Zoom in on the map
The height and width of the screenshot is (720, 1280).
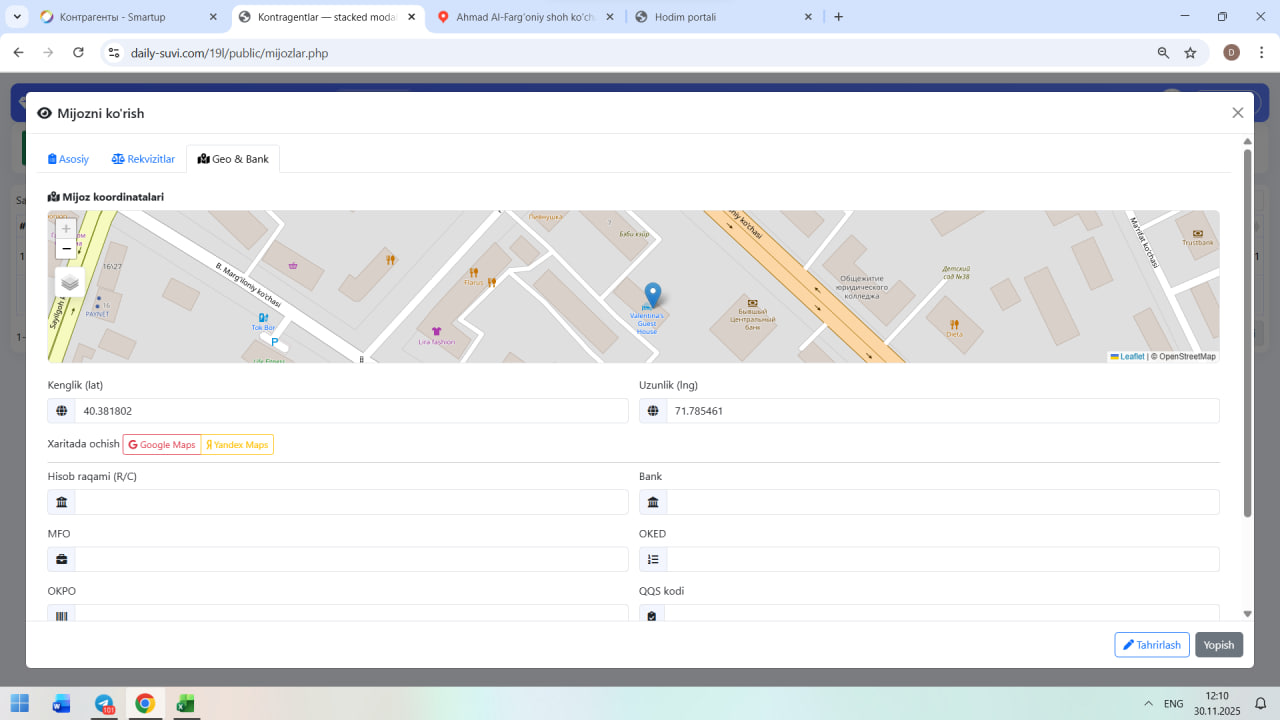(66, 229)
